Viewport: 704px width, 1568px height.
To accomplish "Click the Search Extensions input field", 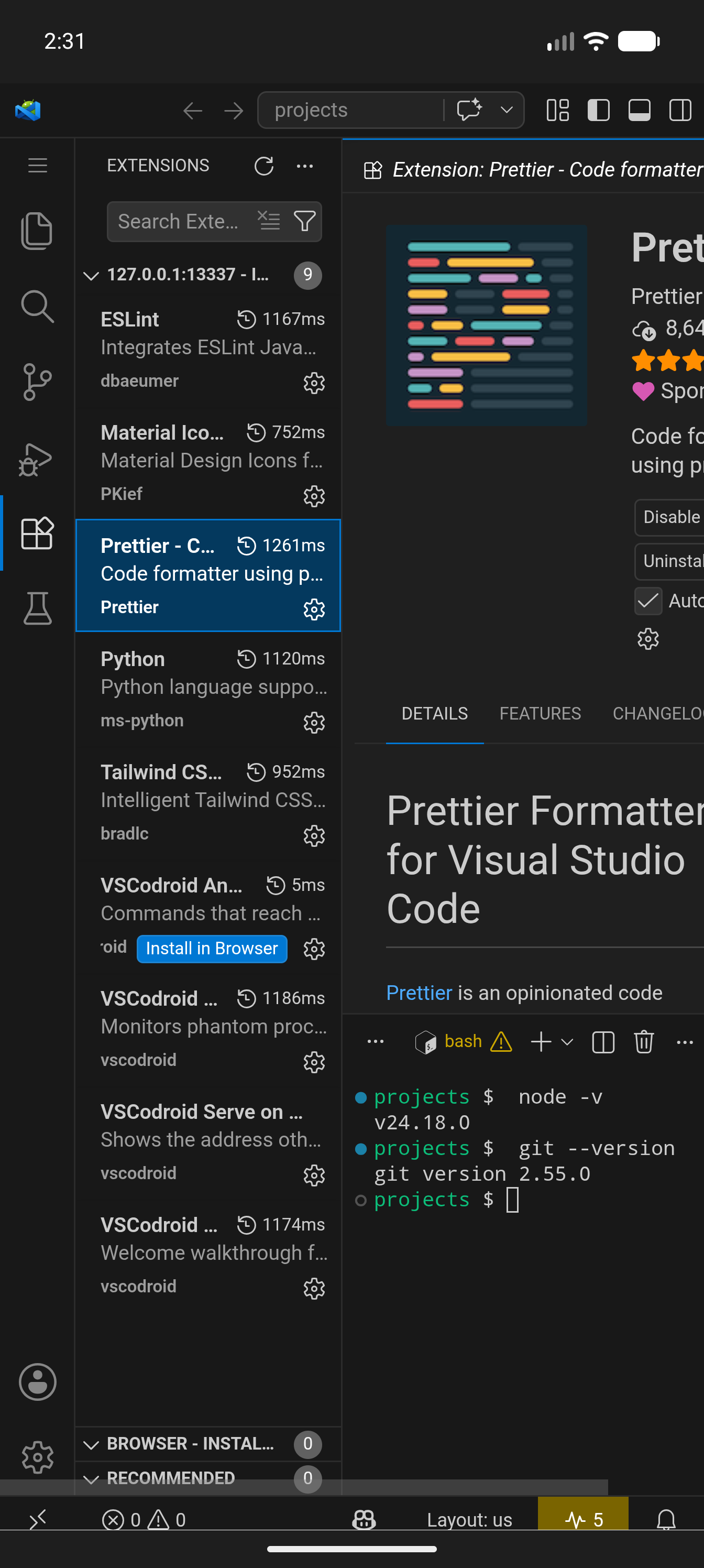I will (178, 221).
